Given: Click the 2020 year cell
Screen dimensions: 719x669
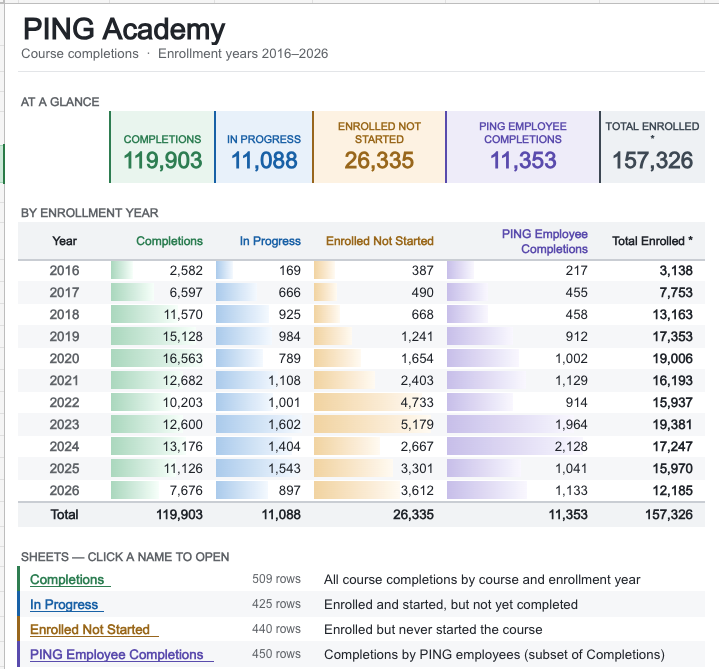Looking at the screenshot, I should point(64,359).
